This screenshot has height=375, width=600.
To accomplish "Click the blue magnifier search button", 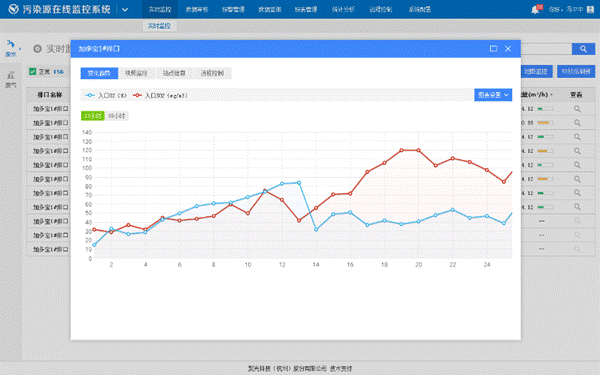I will 583,49.
